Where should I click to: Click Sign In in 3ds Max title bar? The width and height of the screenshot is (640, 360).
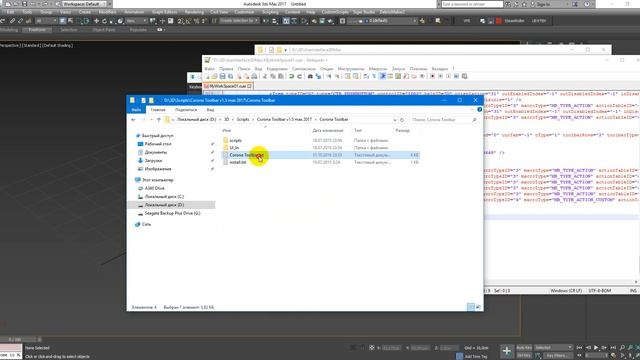[543, 4]
